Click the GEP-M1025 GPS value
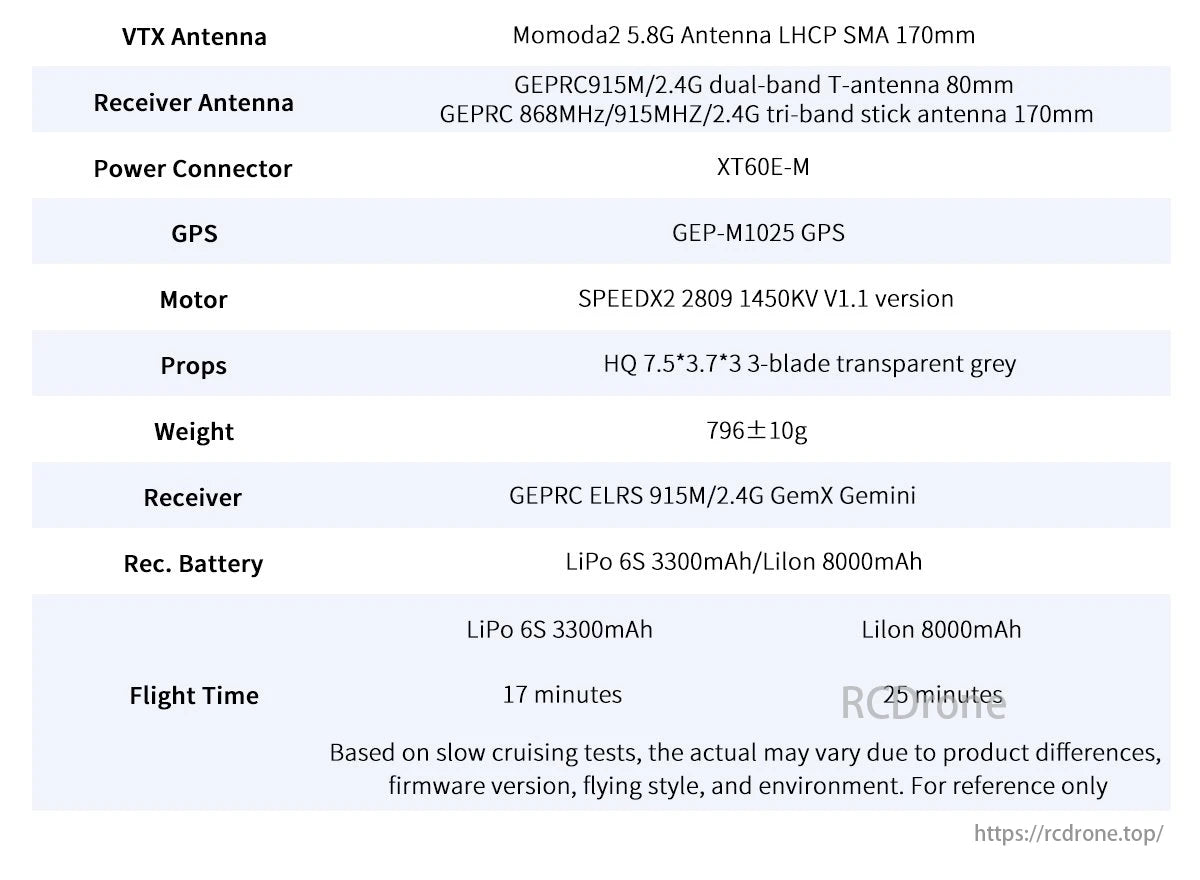Screen dimensions: 1200x880 click(x=758, y=233)
